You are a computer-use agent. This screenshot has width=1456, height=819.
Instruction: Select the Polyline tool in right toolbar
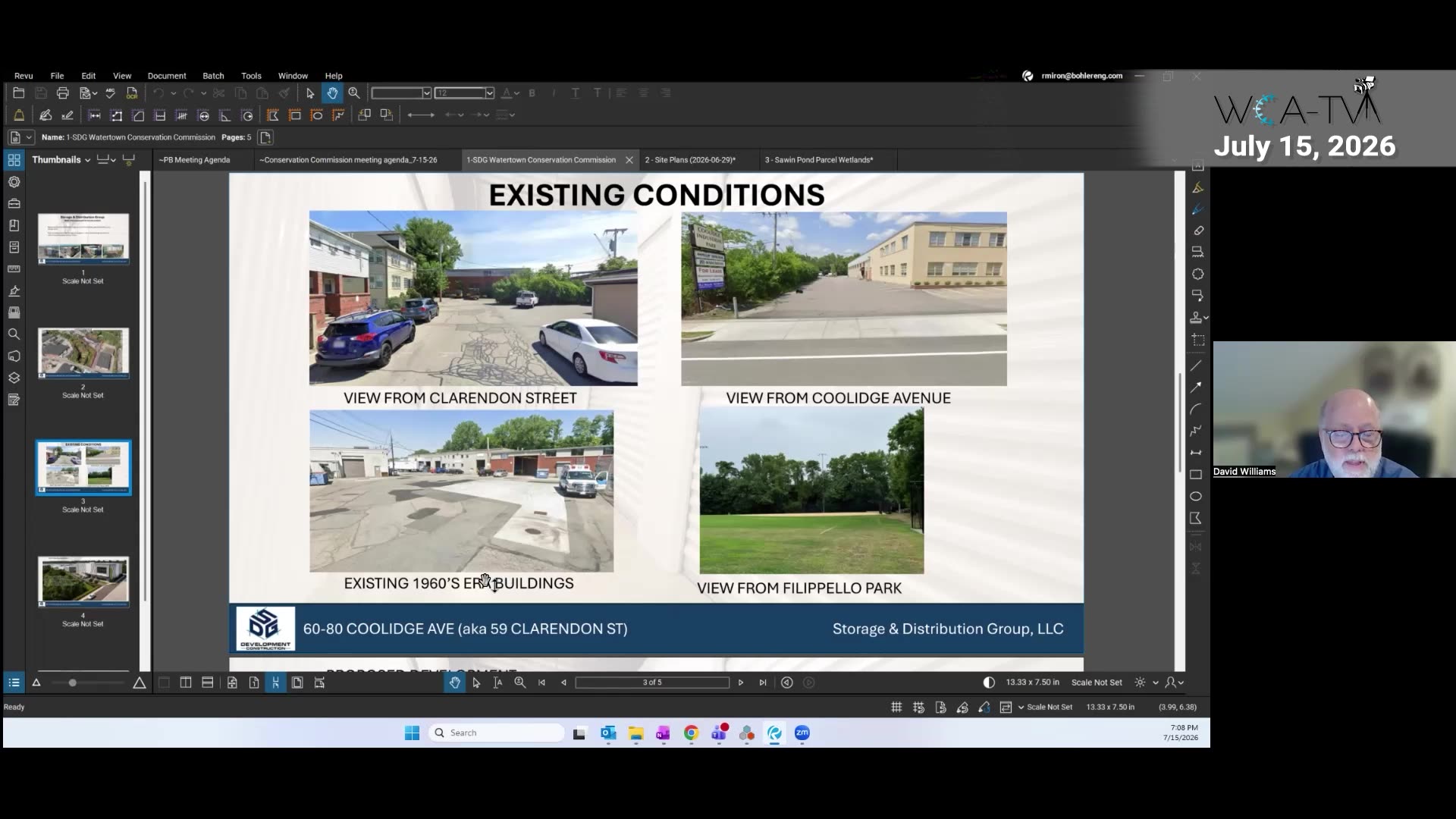(x=1197, y=431)
